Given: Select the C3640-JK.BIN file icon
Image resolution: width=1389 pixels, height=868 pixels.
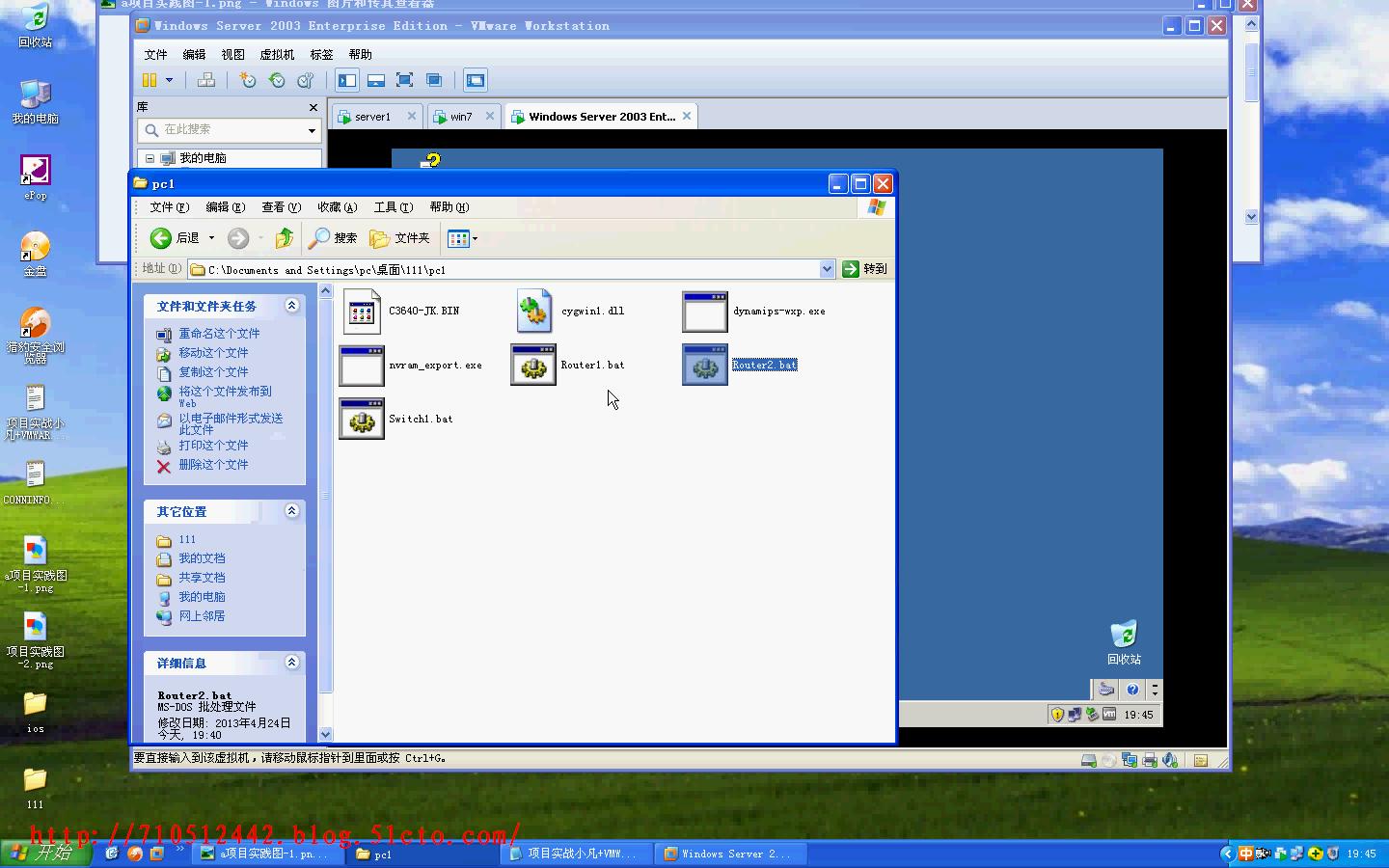Looking at the screenshot, I should click(362, 312).
